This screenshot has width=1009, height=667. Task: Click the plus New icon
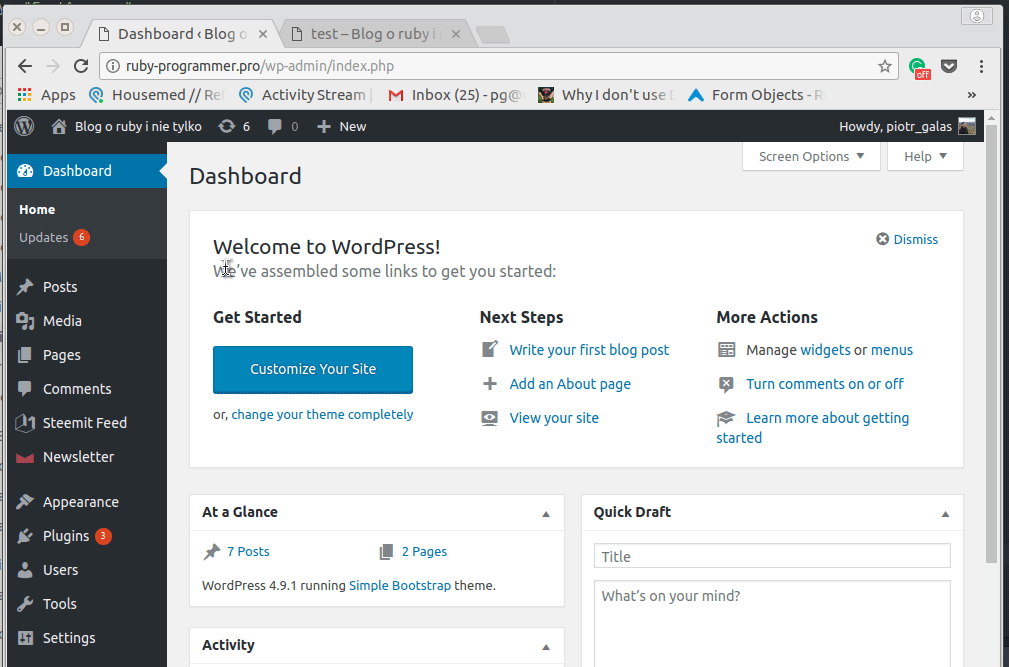[x=324, y=126]
